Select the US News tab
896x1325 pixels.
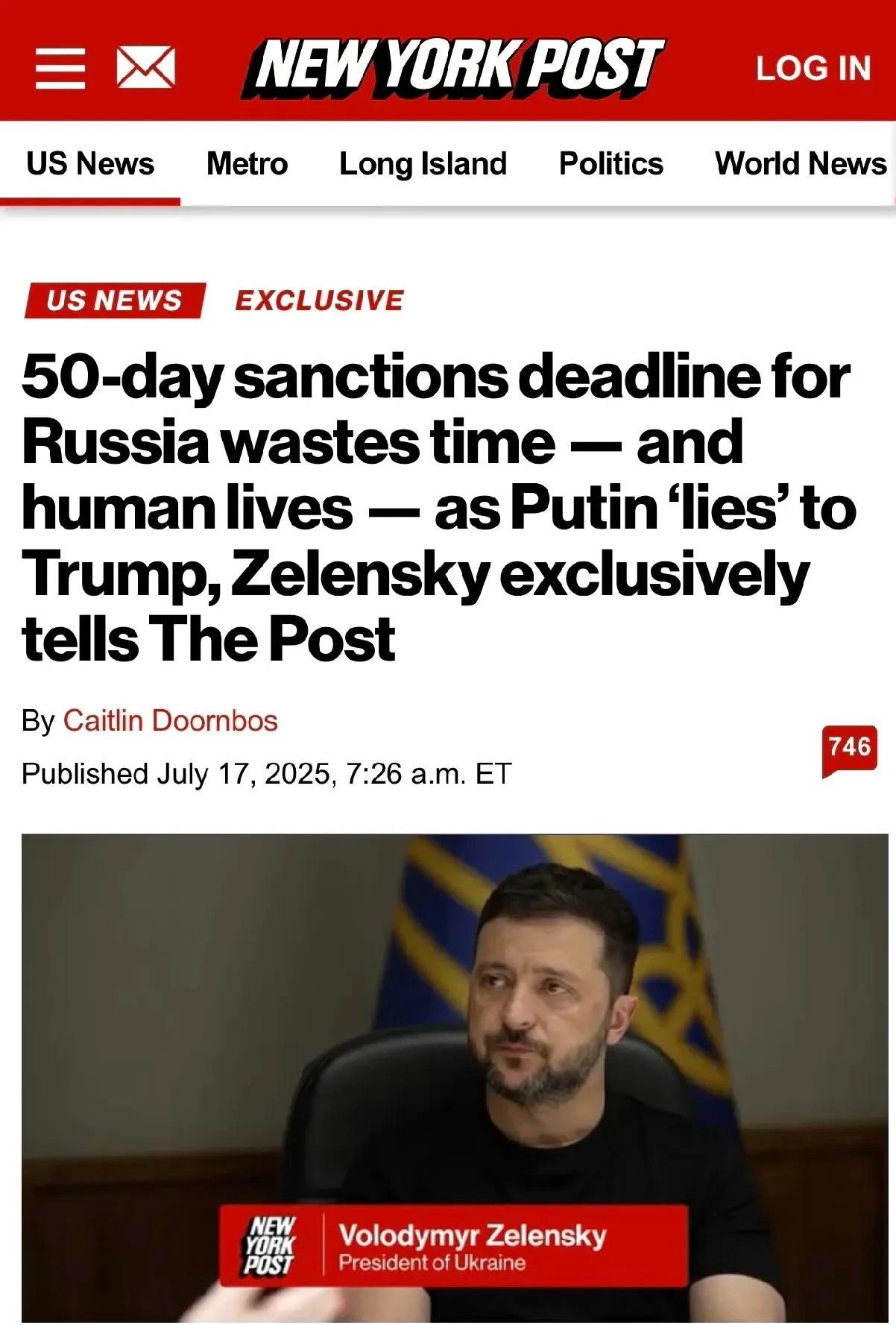(90, 163)
